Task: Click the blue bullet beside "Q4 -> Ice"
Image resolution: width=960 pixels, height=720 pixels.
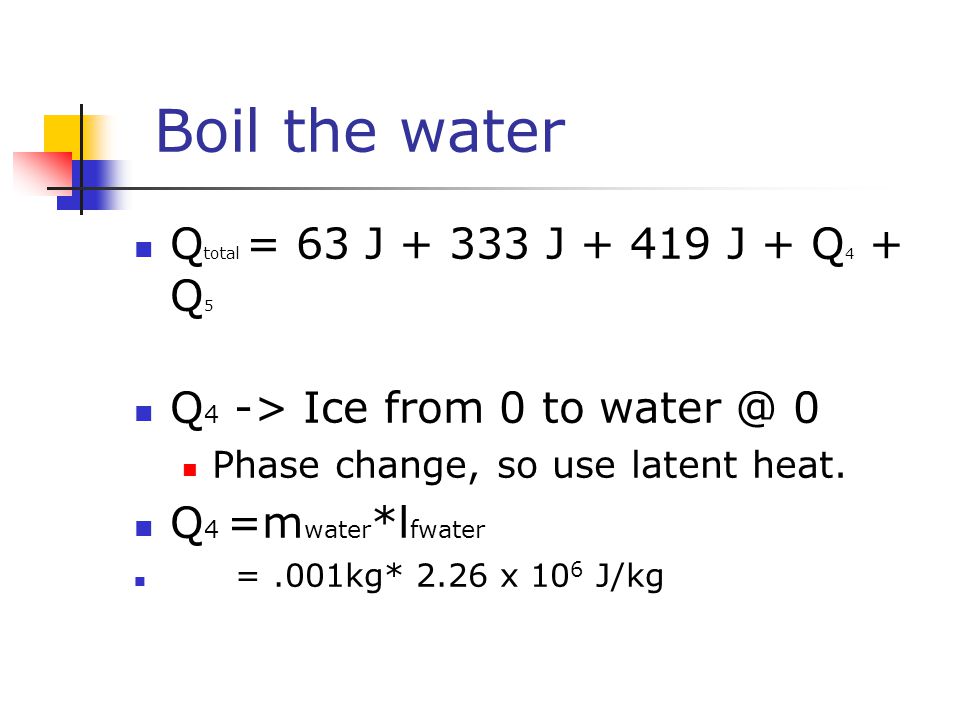Action: (144, 413)
